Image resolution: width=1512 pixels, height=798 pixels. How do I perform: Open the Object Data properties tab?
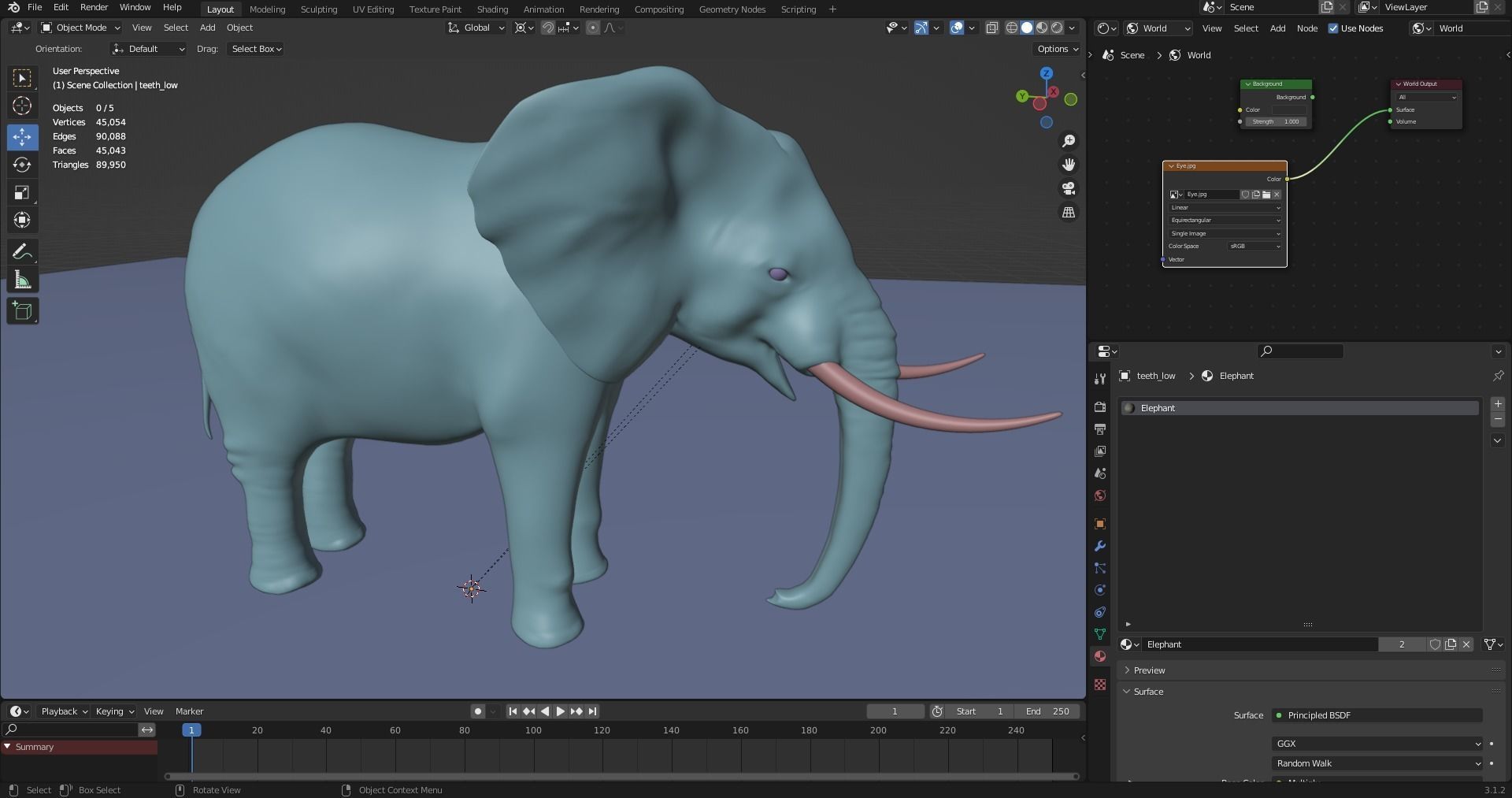pos(1100,634)
